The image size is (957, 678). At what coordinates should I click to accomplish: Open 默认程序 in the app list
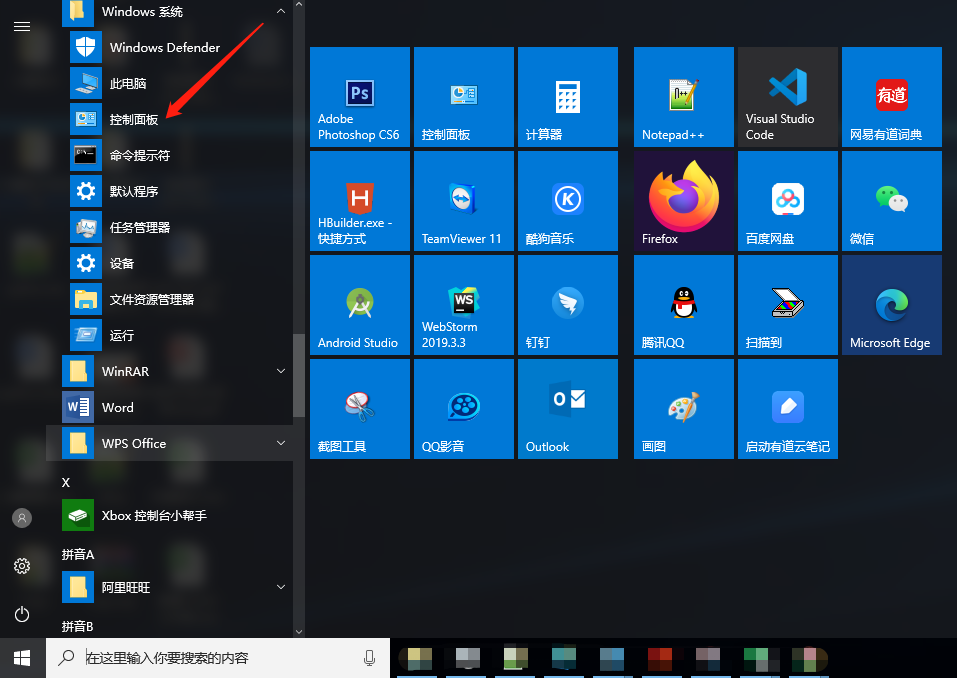coord(170,192)
